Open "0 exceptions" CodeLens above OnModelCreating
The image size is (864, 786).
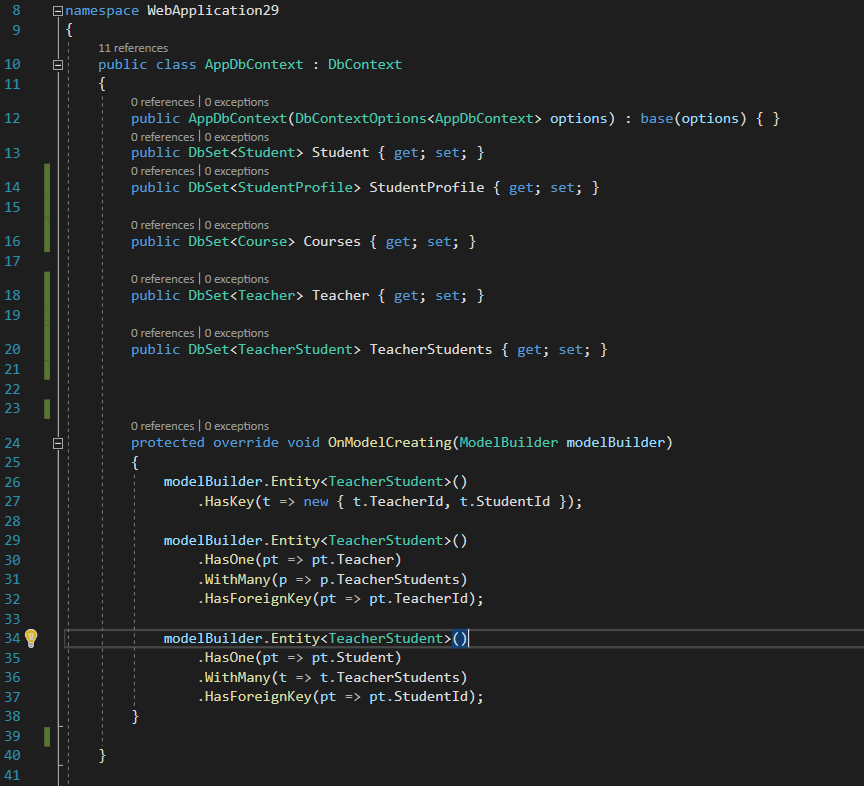(x=236, y=426)
